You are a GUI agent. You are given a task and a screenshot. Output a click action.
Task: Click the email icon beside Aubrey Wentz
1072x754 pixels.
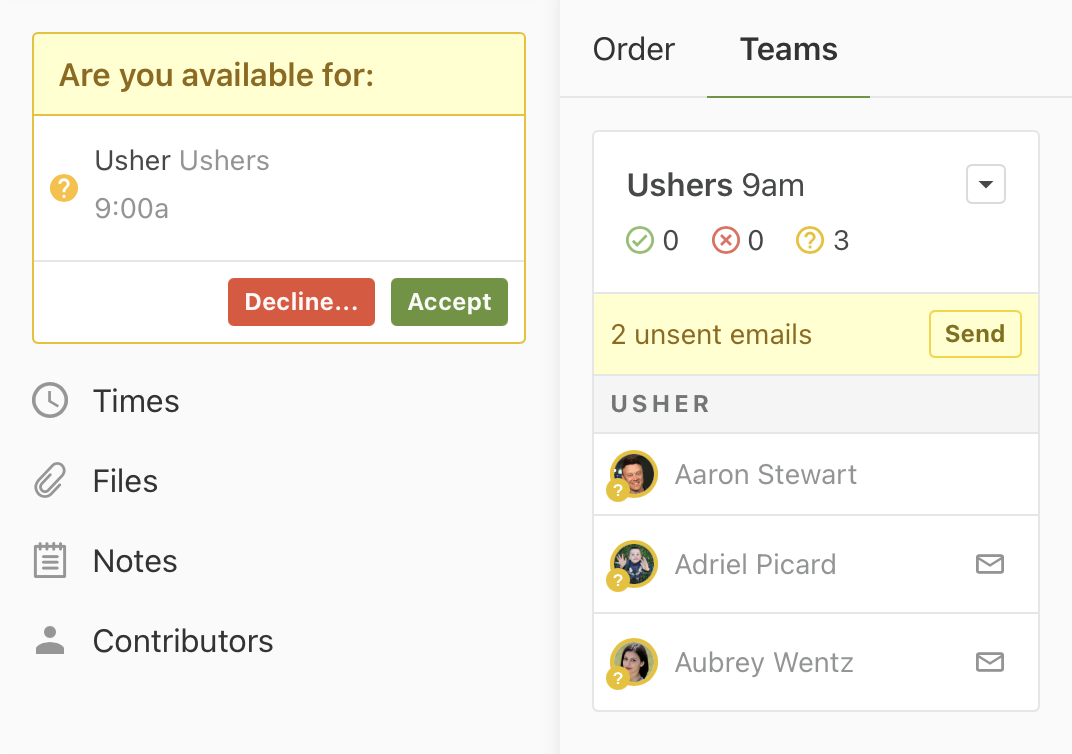(x=989, y=662)
